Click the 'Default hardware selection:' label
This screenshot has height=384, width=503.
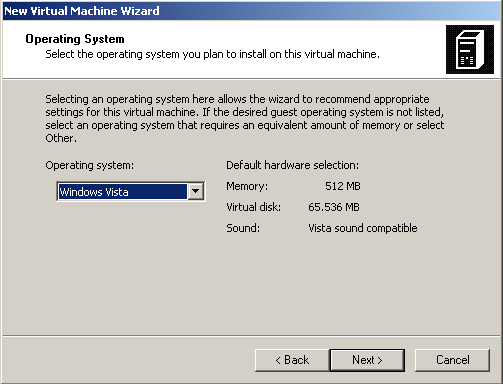(292, 165)
